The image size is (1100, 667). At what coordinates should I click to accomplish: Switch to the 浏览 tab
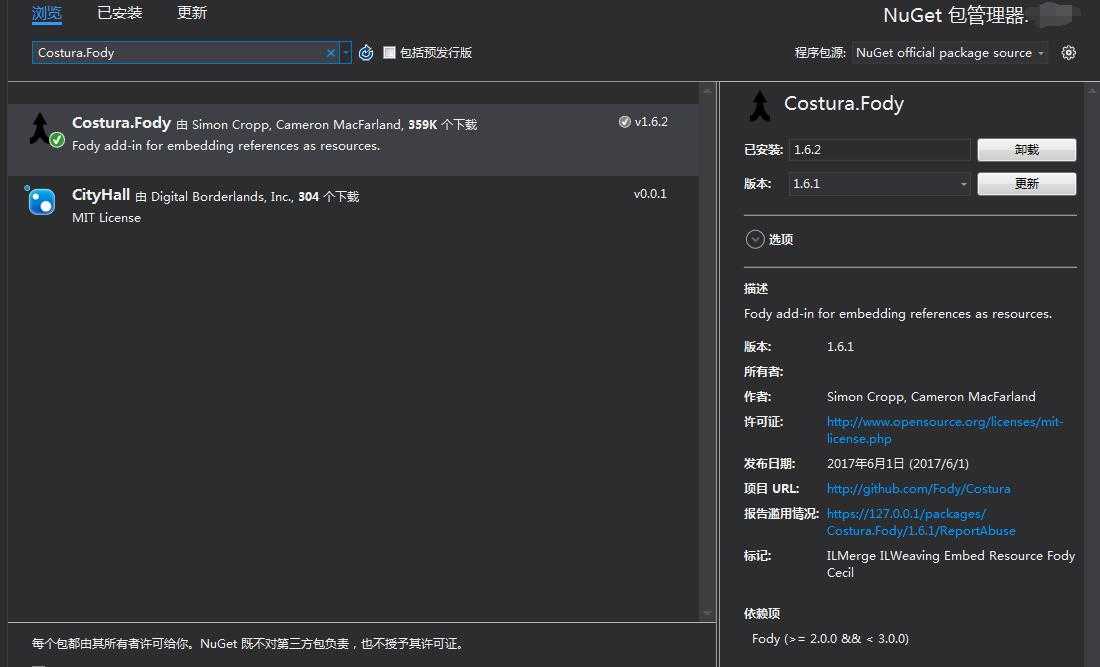[x=47, y=13]
